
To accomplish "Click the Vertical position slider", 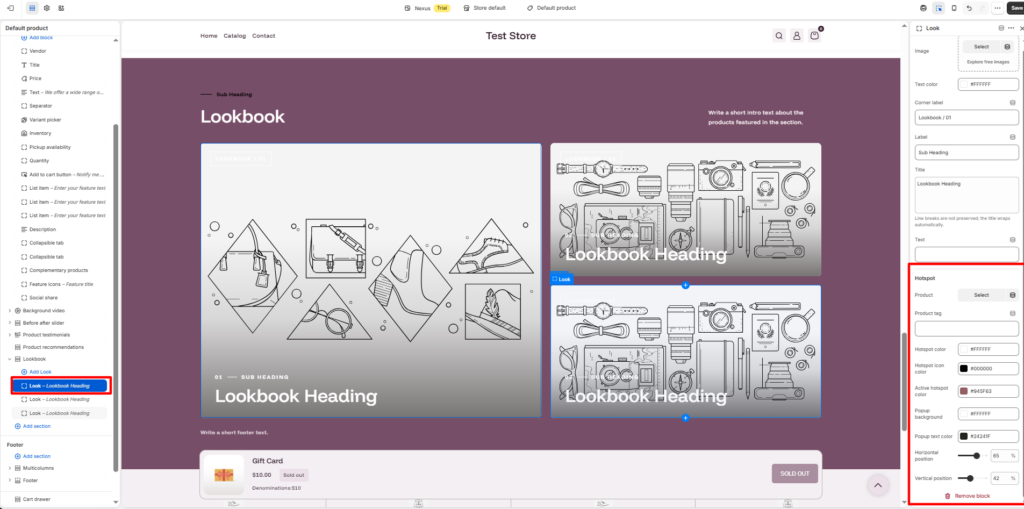I will point(971,478).
